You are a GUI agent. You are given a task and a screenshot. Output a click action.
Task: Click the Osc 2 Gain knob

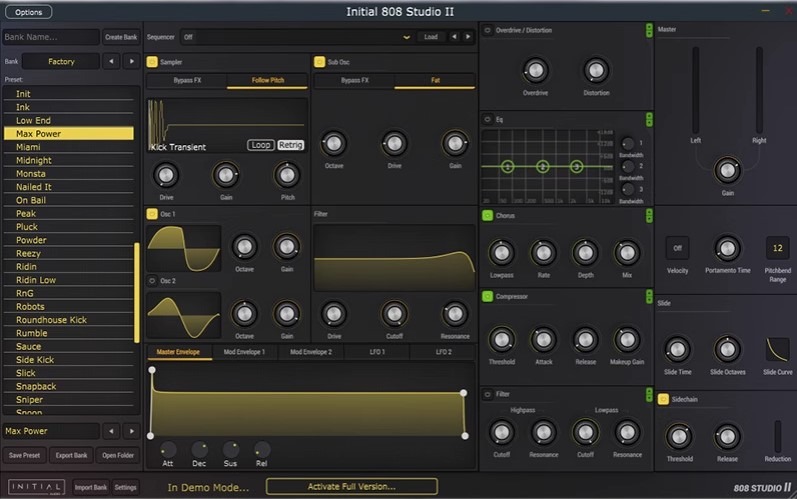[x=287, y=315]
